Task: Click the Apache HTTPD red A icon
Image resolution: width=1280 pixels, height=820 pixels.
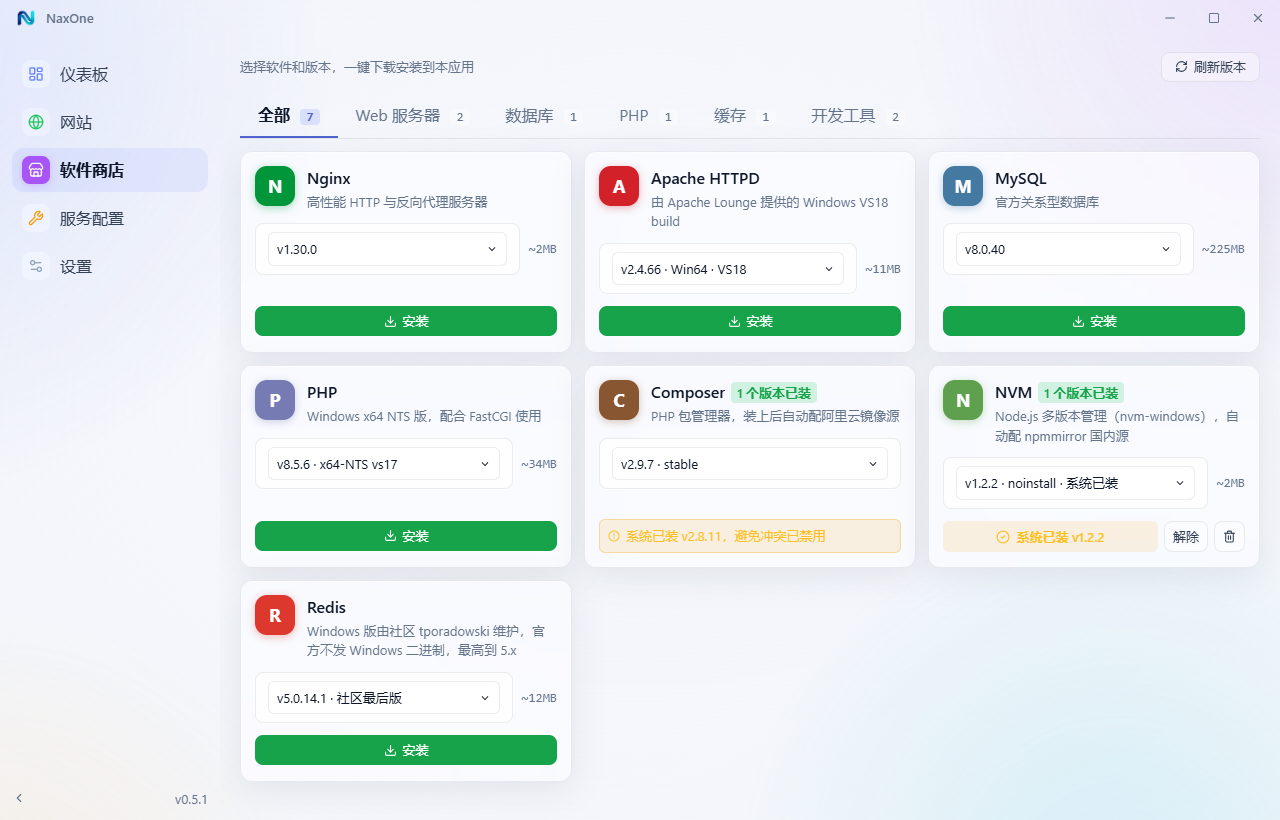Action: click(x=619, y=186)
